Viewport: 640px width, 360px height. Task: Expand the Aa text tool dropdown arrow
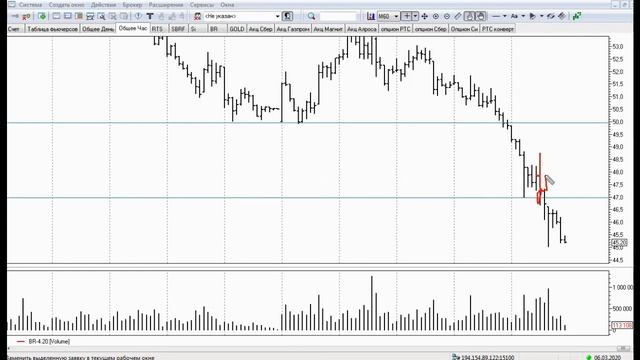[523, 16]
